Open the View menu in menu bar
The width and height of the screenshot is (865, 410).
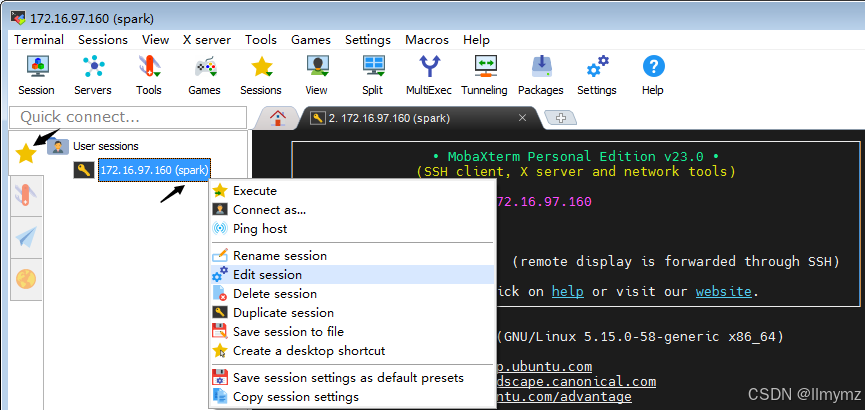click(x=156, y=40)
